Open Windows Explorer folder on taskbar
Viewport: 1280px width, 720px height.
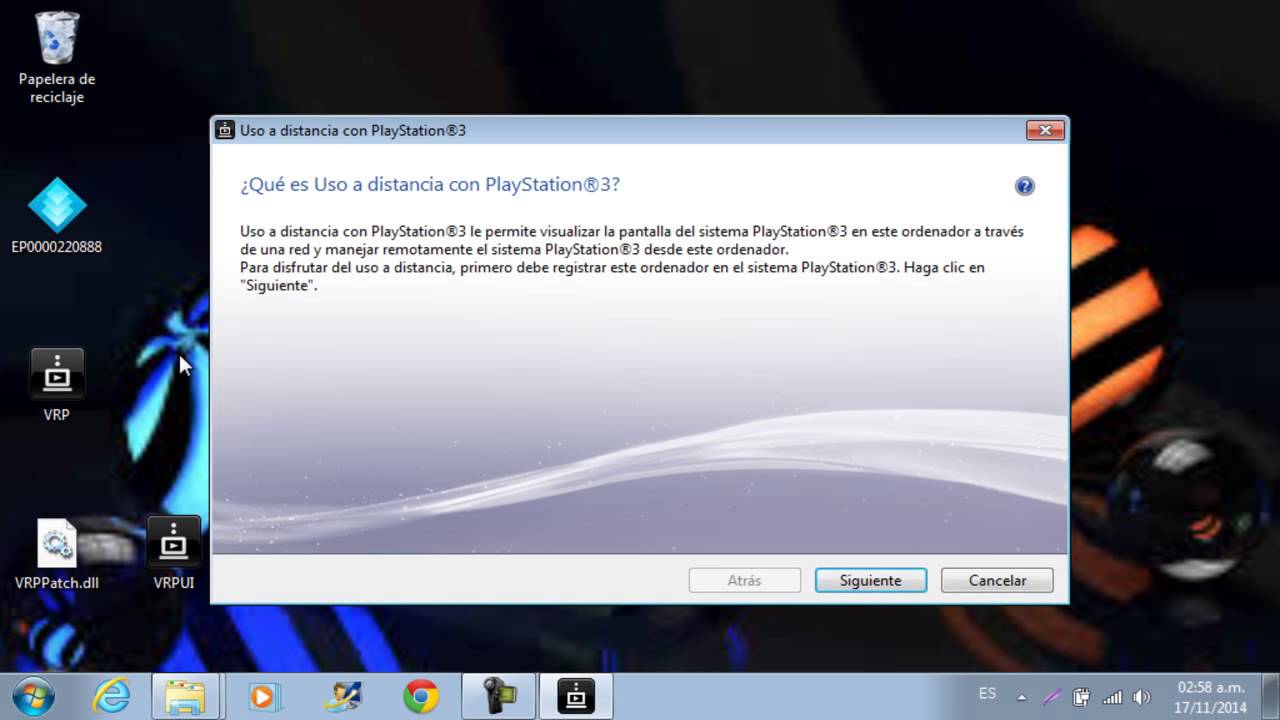pyautogui.click(x=185, y=696)
